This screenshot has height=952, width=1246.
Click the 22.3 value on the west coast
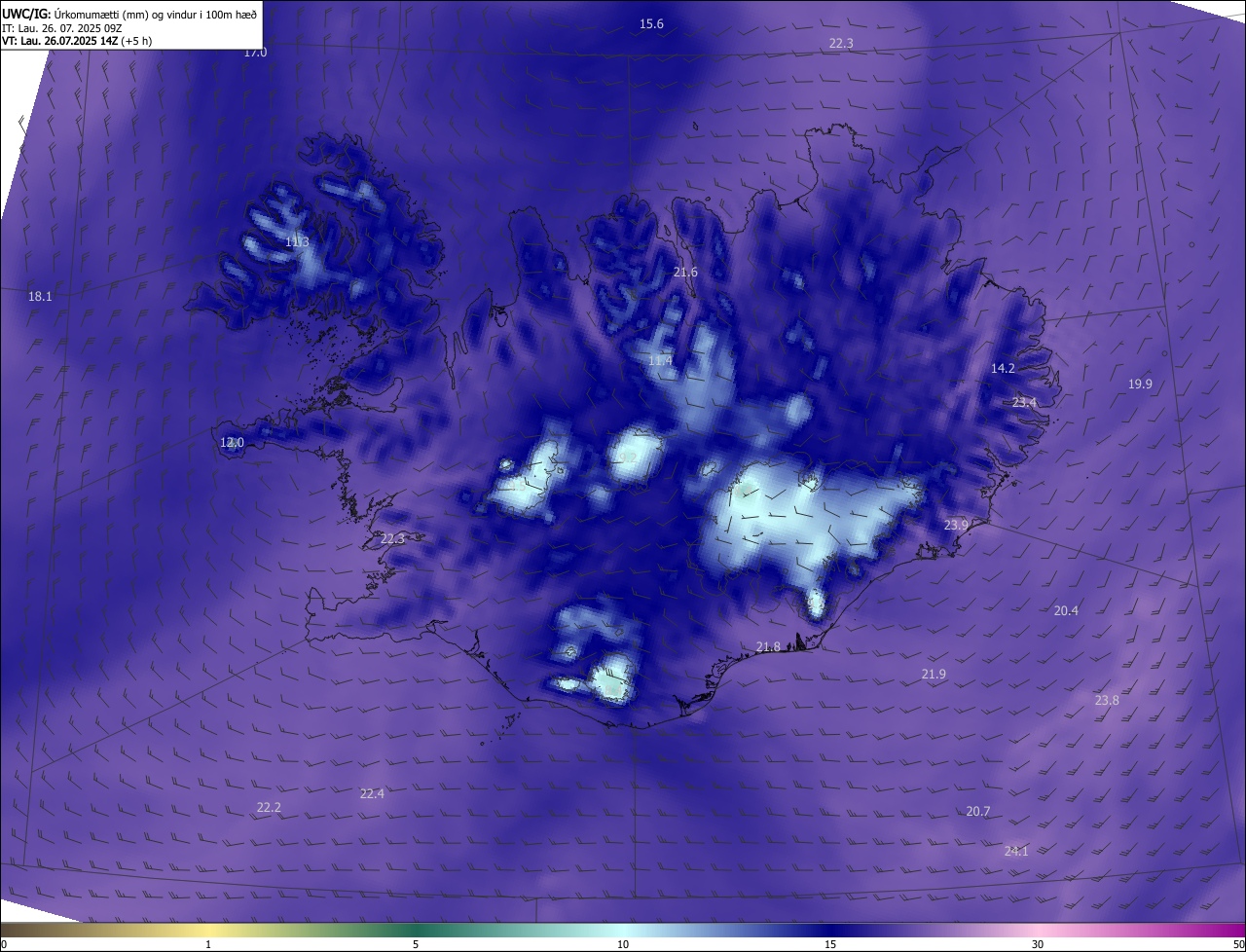[x=392, y=538]
